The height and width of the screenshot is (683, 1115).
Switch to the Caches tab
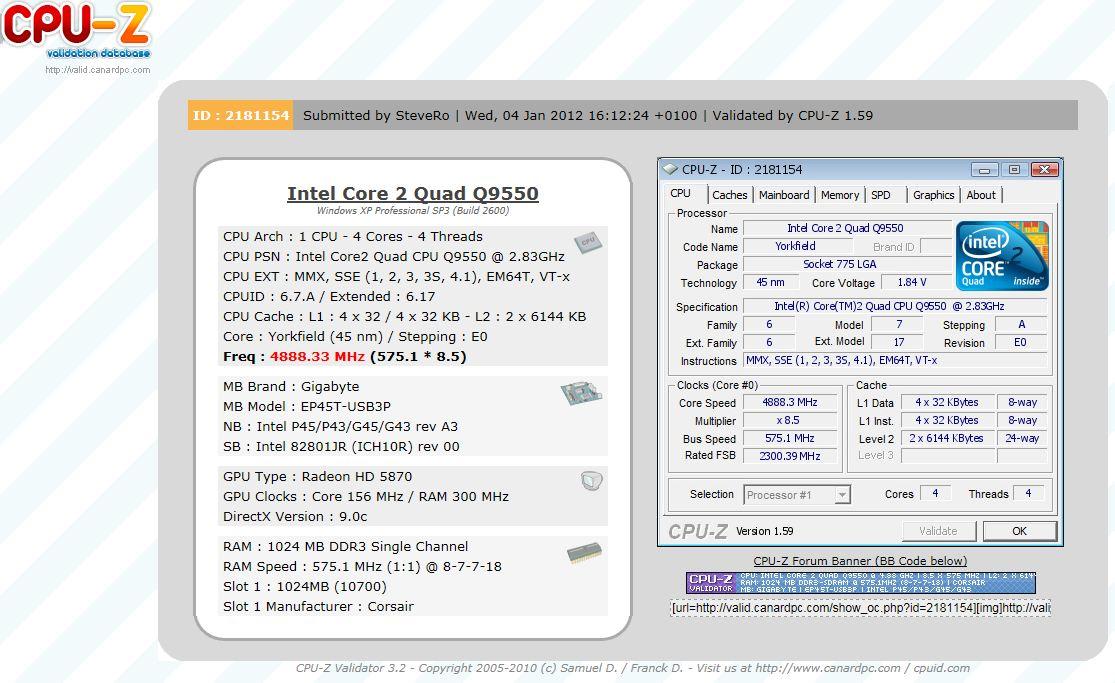tap(730, 195)
